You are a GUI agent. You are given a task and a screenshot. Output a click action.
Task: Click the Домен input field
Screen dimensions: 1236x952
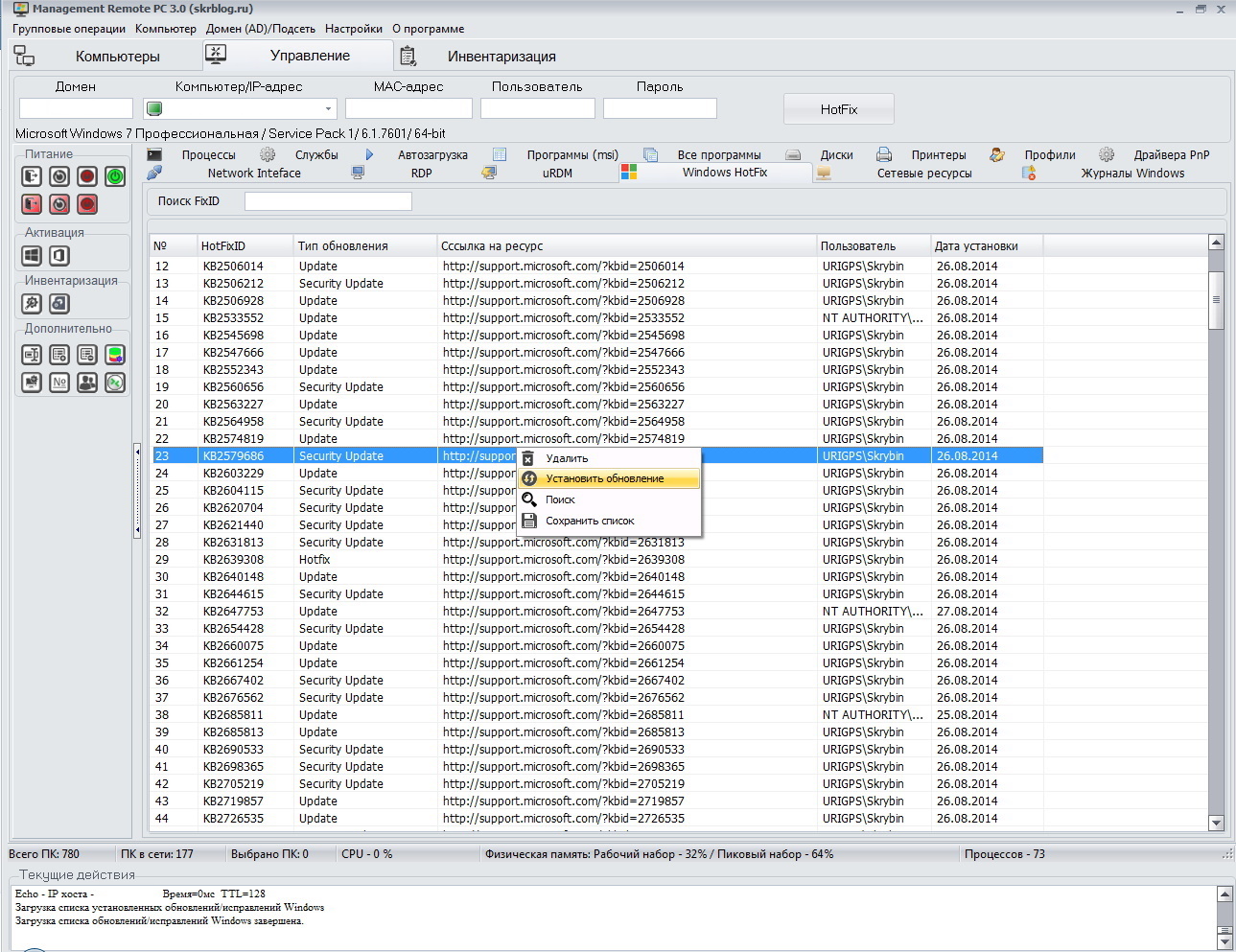(x=76, y=108)
